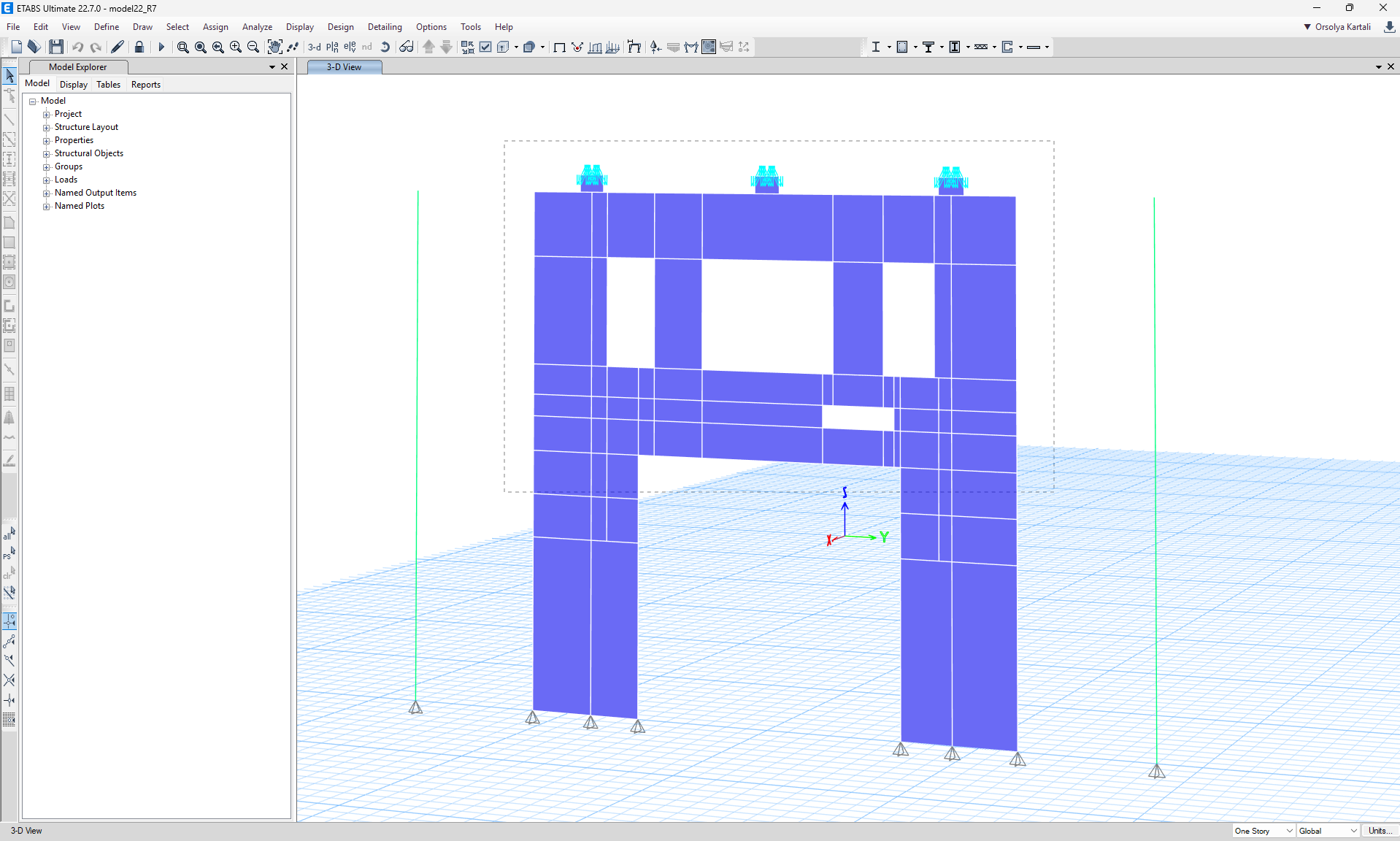Click the Units button in status bar
Image resolution: width=1400 pixels, height=841 pixels.
tap(1378, 831)
